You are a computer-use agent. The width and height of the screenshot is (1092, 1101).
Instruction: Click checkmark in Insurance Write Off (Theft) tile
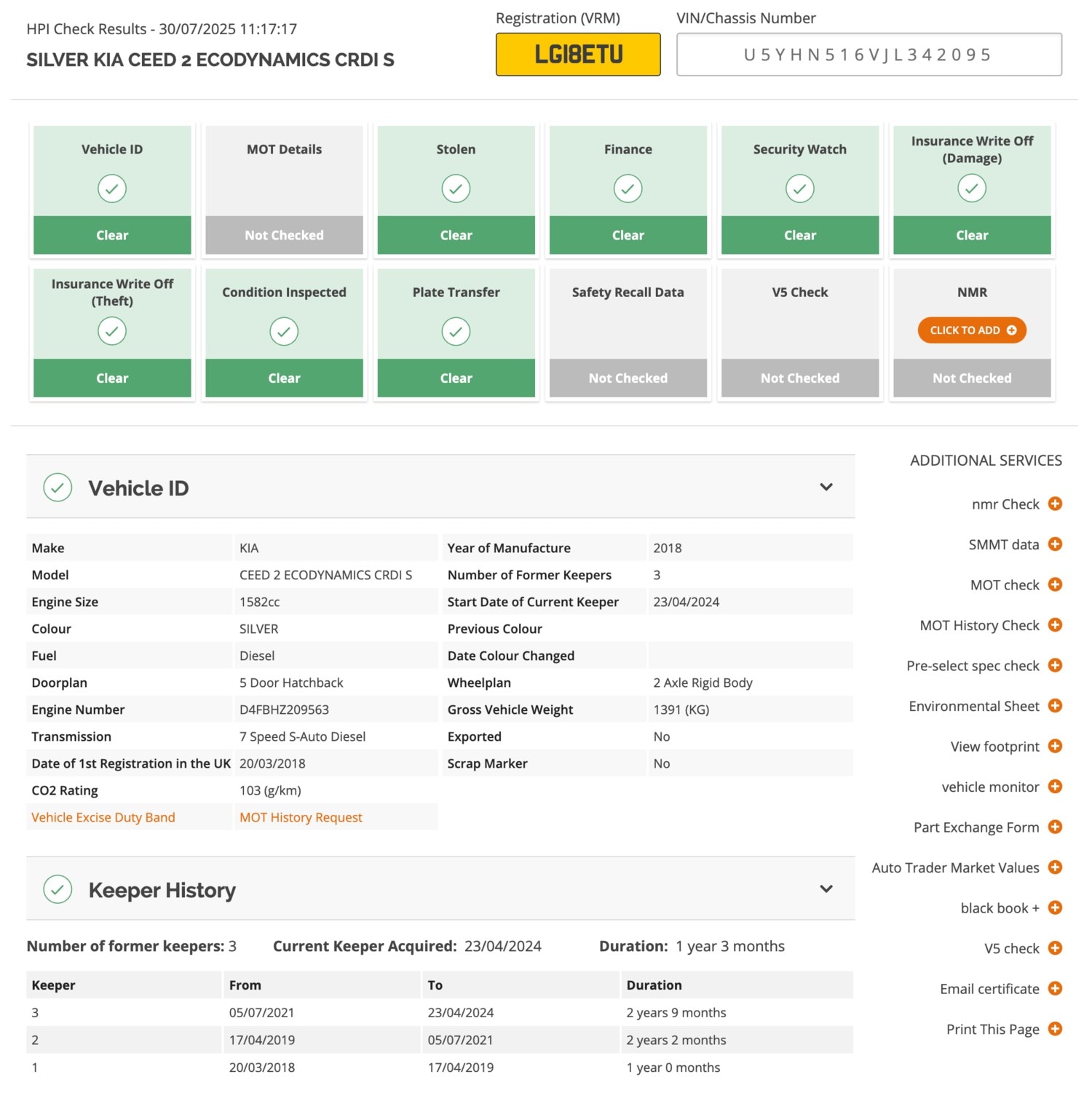point(112,331)
